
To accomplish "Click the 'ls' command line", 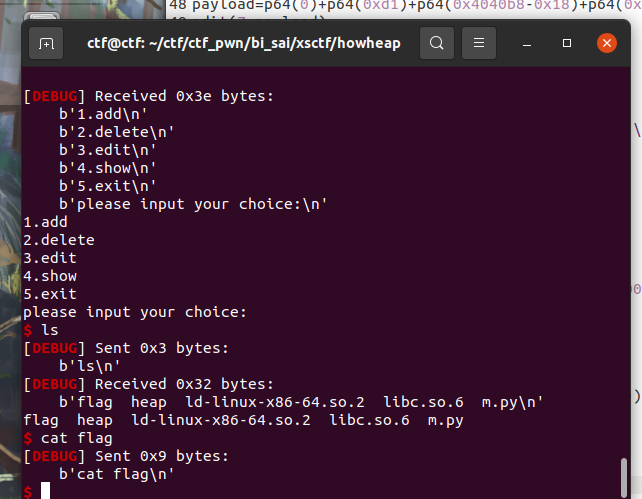I will pyautogui.click(x=41, y=330).
